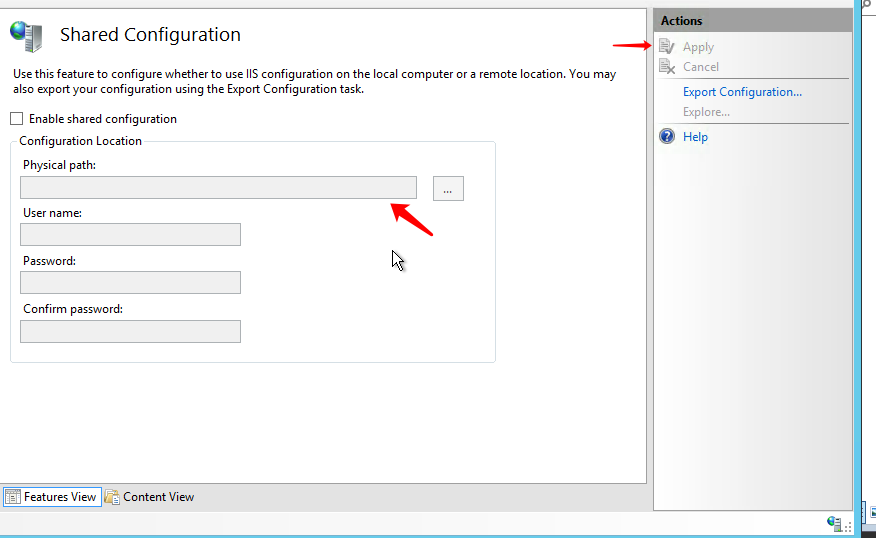Viewport: 876px width, 538px height.
Task: Select the Password input field
Action: [x=130, y=283]
